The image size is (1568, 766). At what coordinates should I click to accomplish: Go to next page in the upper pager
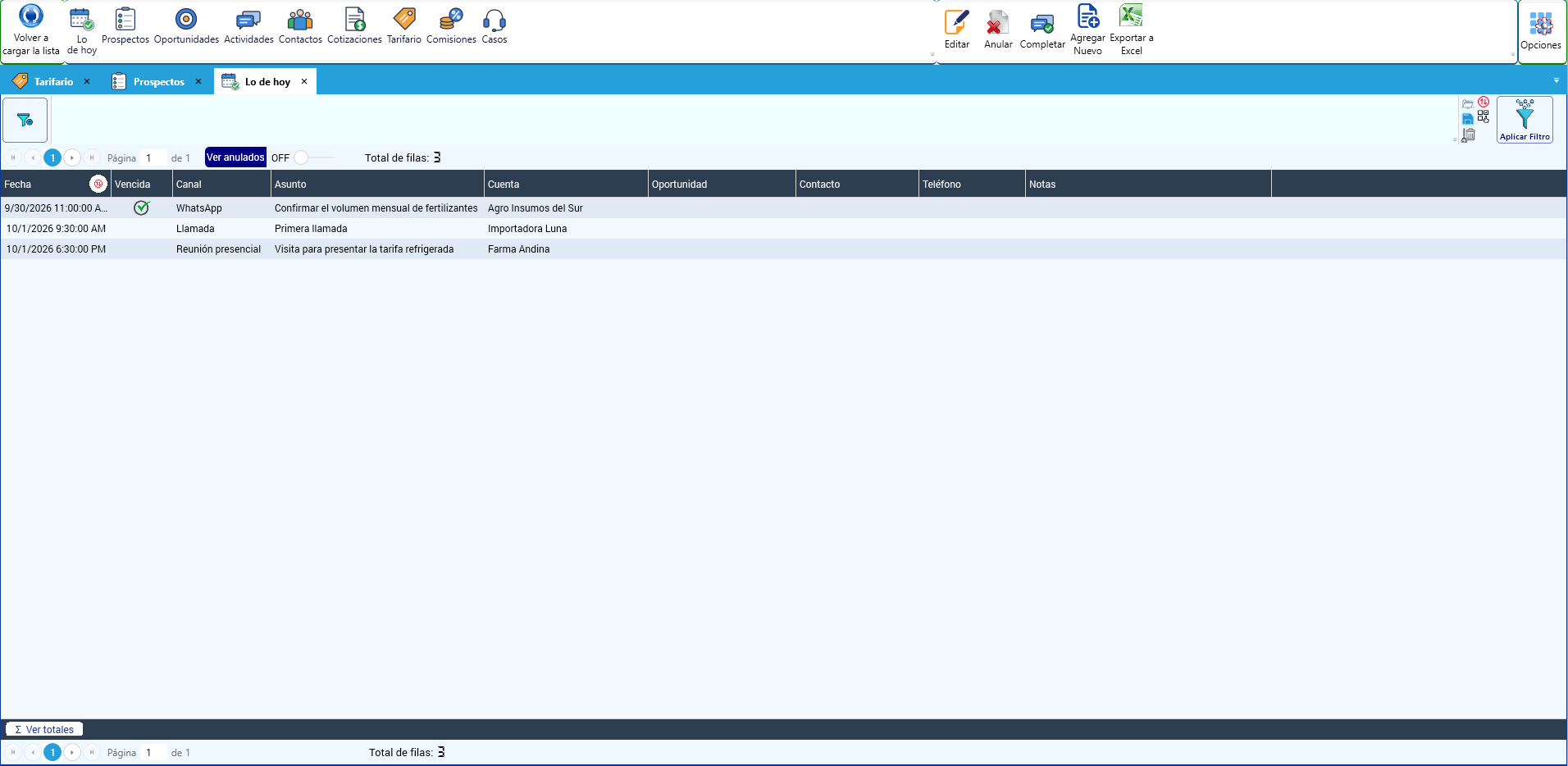[x=72, y=157]
